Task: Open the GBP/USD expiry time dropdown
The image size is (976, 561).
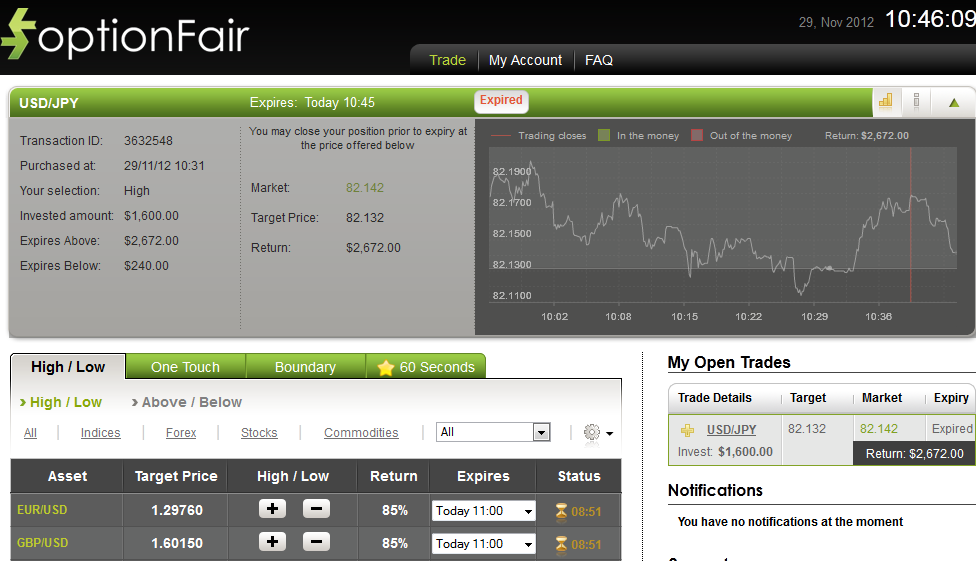Action: coord(483,544)
